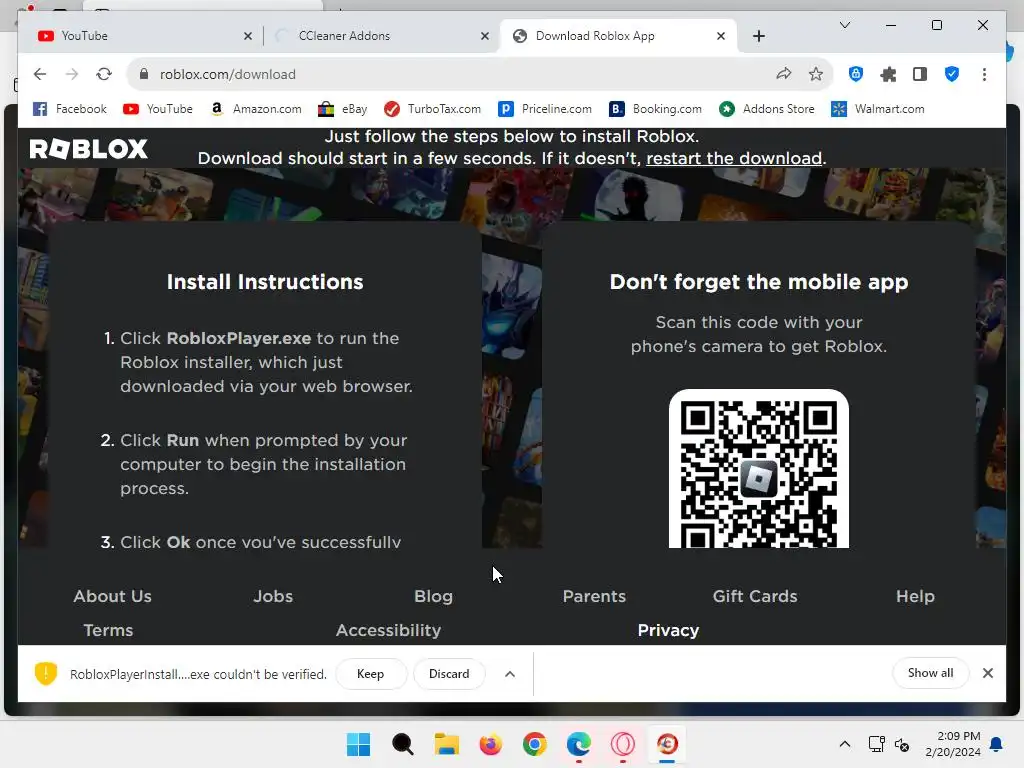This screenshot has width=1024, height=768.
Task: Click the blue checkmark shield extension
Action: [952, 74]
